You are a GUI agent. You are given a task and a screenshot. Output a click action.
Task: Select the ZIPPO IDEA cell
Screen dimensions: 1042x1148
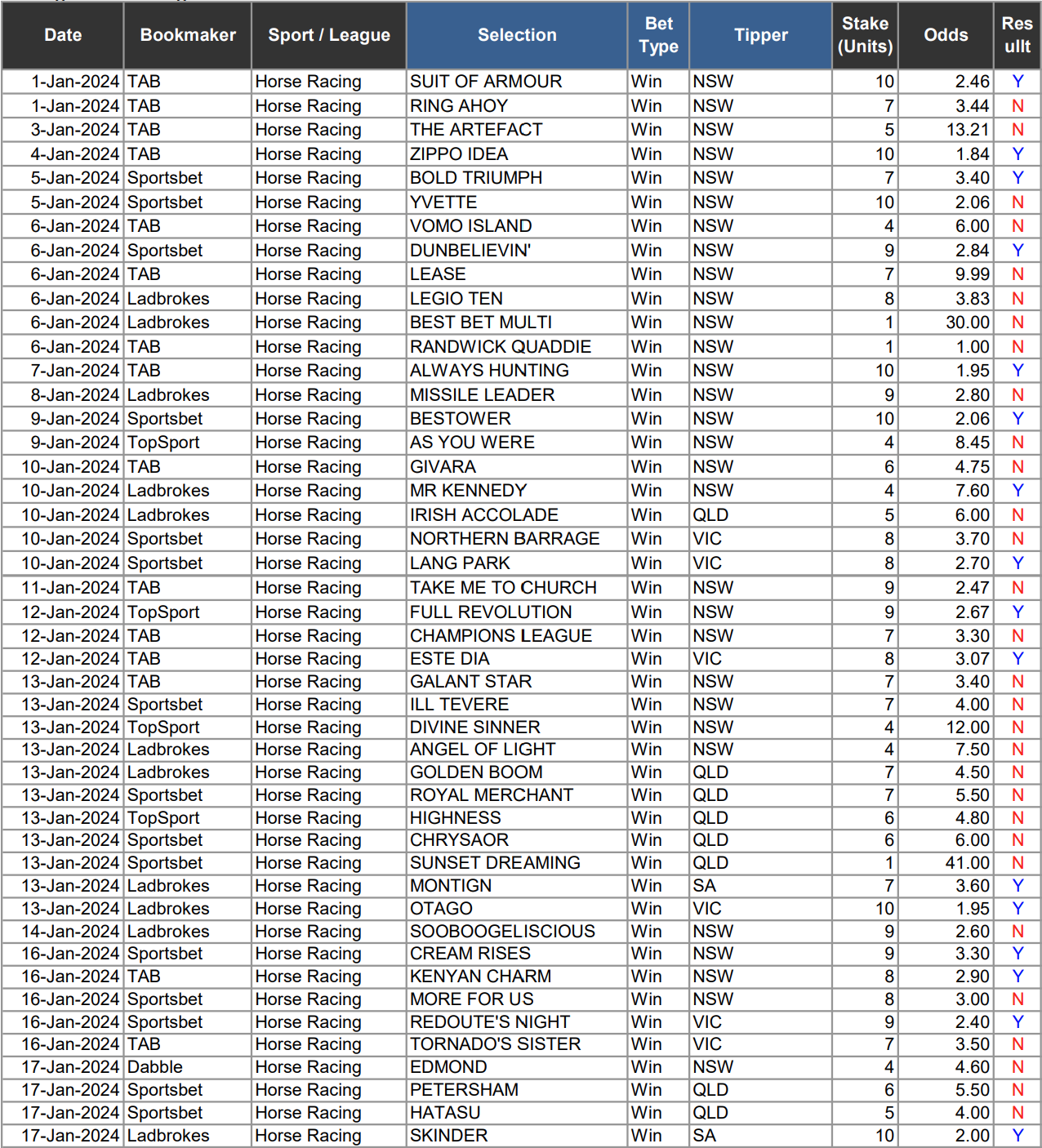517,154
